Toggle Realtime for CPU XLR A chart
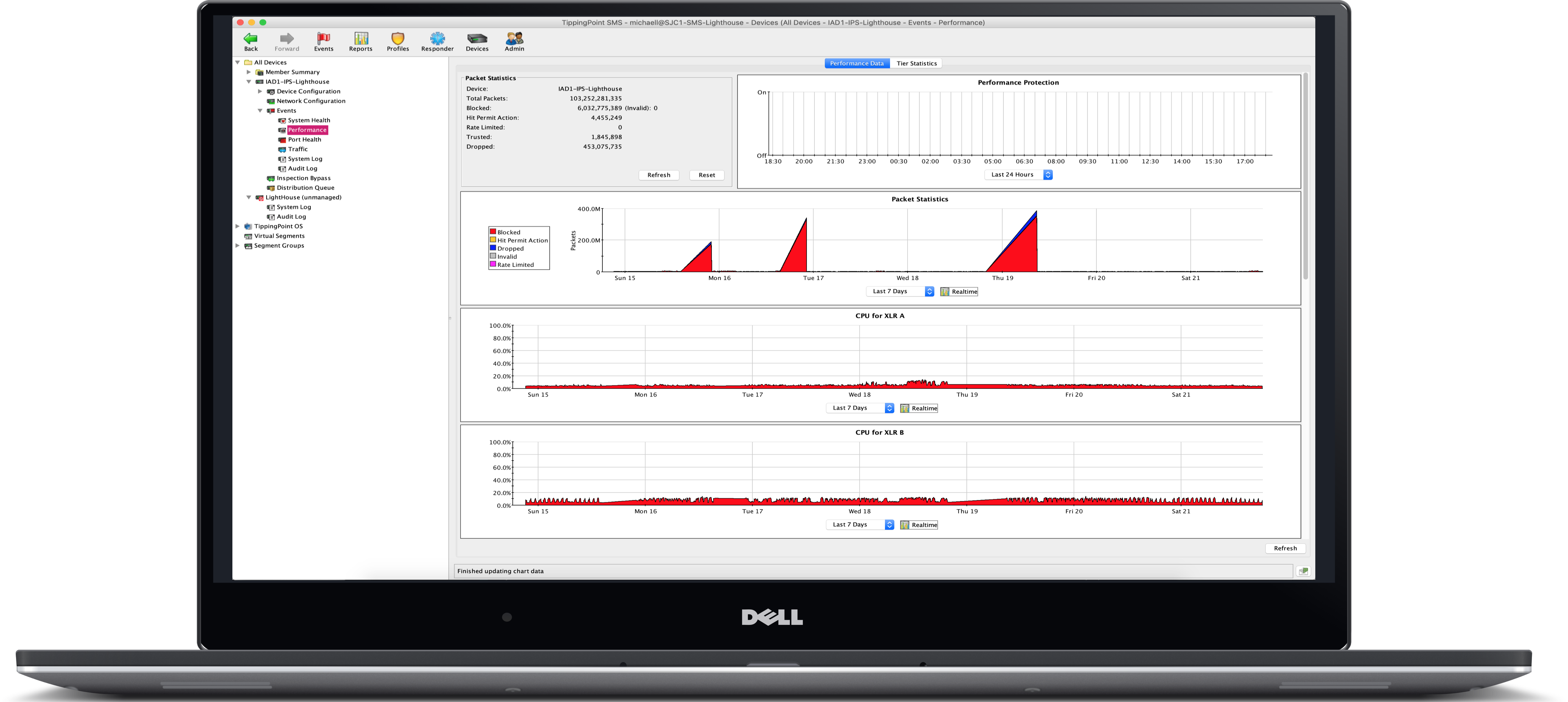This screenshot has width=1568, height=702. (x=919, y=408)
